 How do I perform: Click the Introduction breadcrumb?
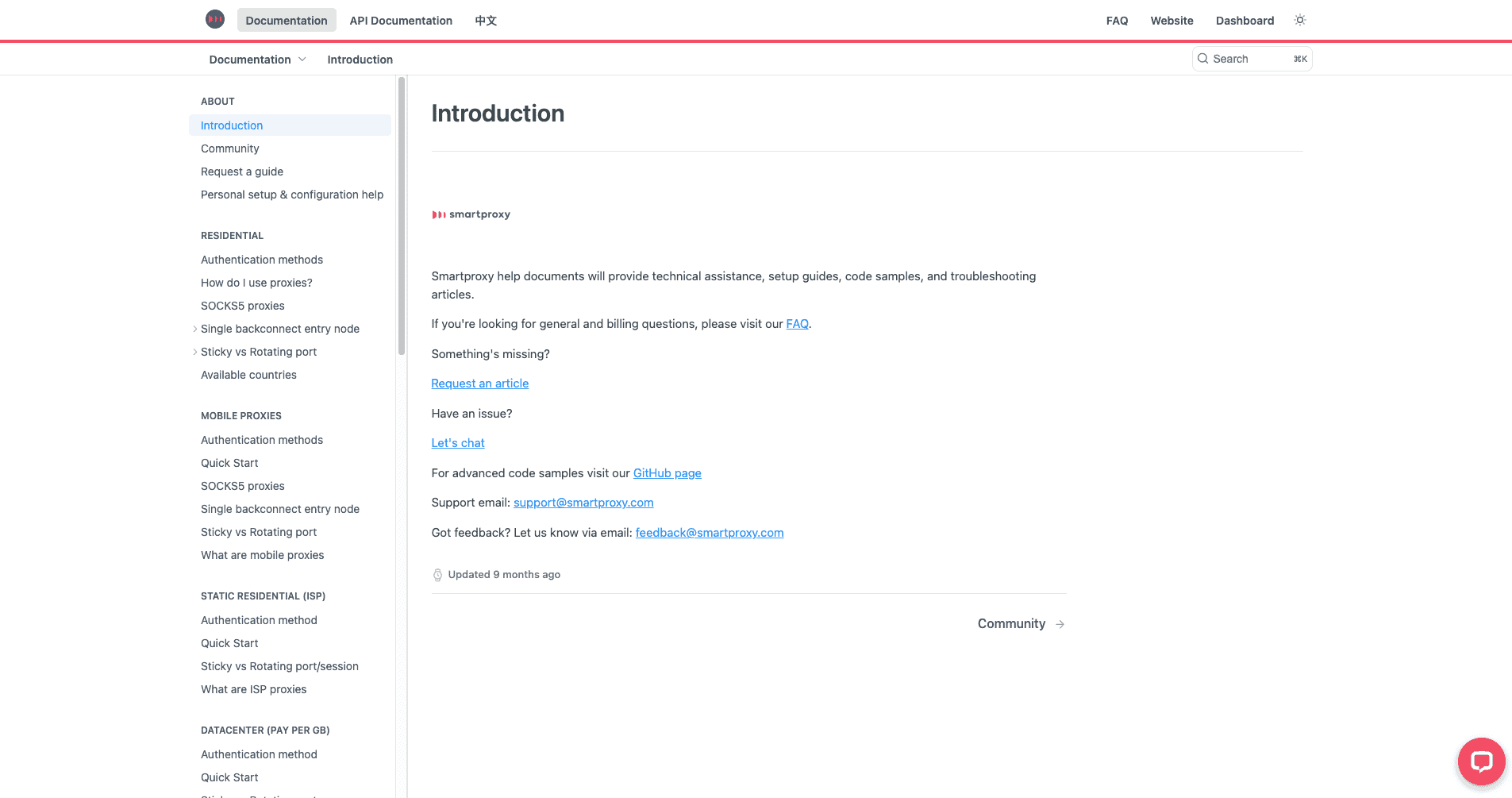[360, 60]
